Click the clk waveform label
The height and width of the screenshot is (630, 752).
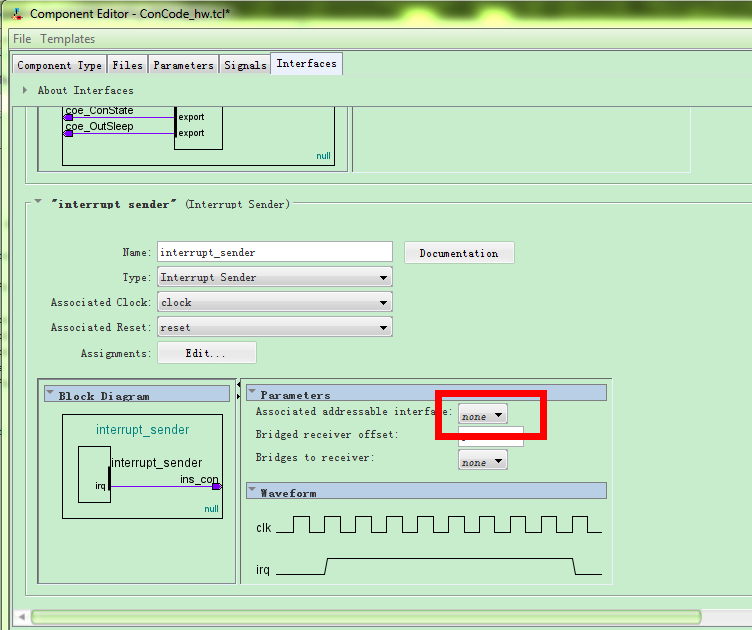pos(263,528)
